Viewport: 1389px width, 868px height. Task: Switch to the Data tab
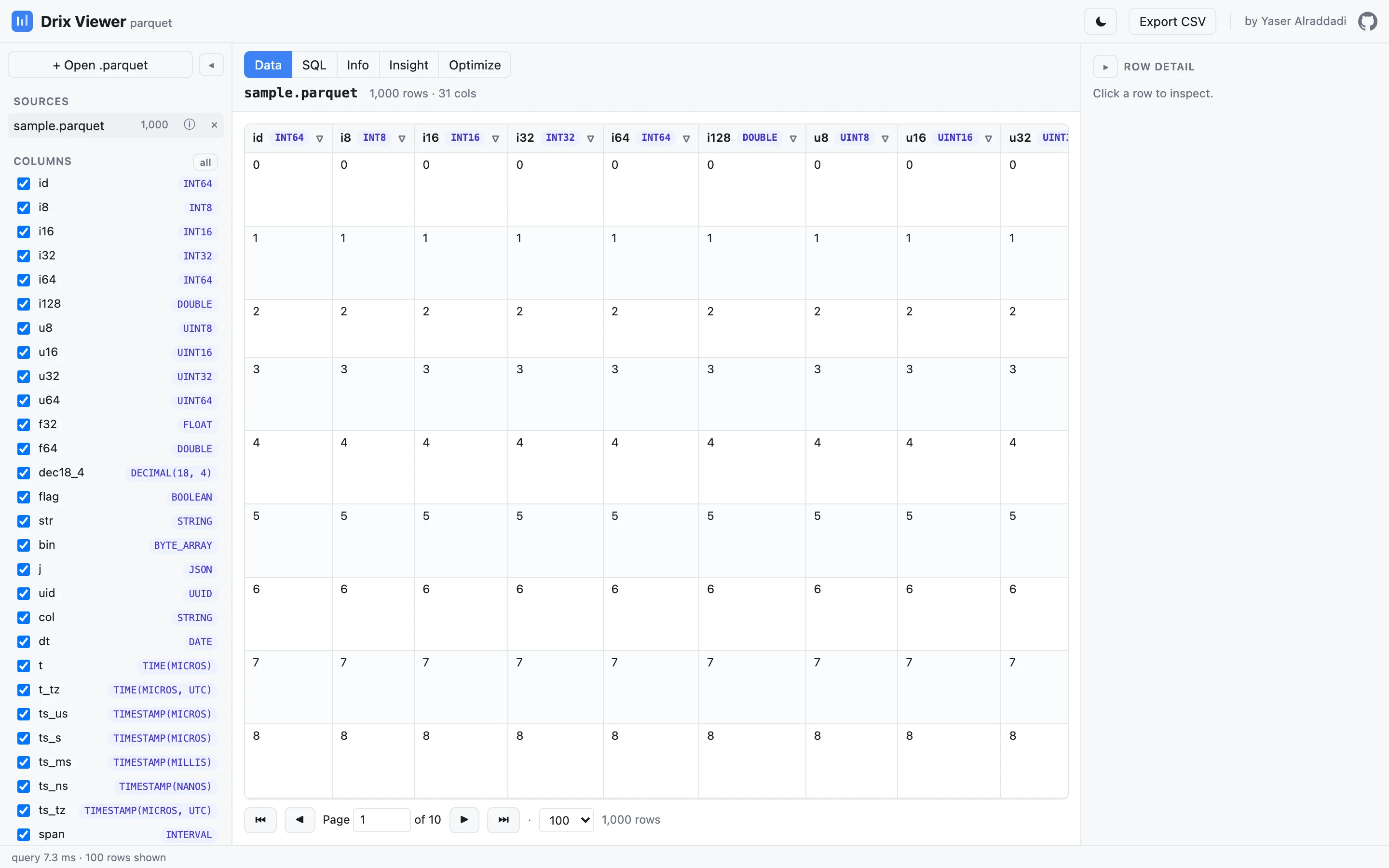coord(268,65)
